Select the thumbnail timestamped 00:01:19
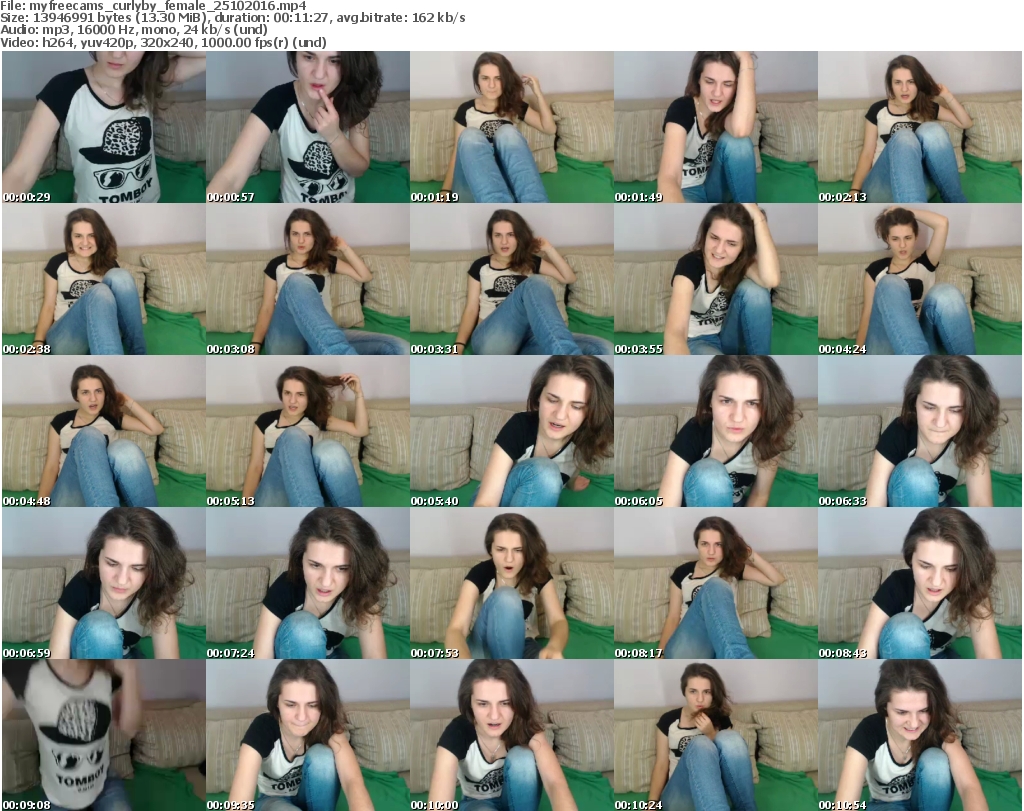1024x811 pixels. tap(512, 127)
